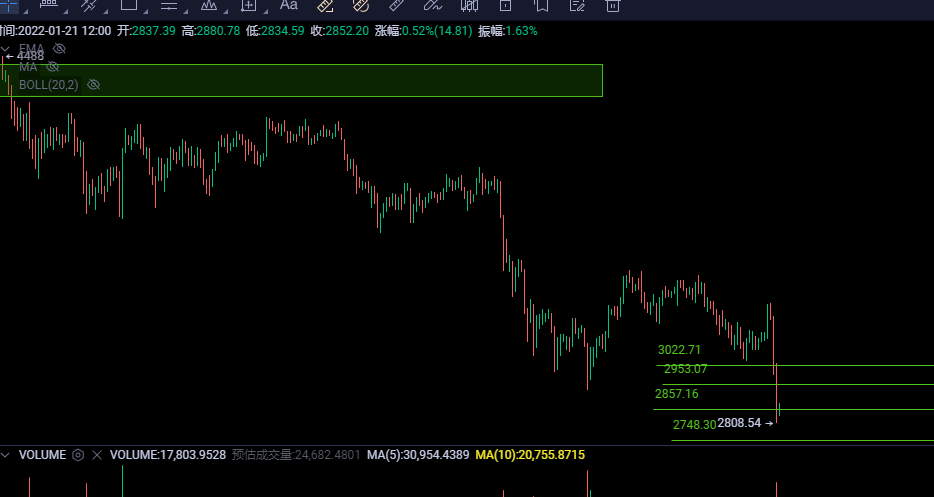Select the rectangle shape drawing tool

point(129,5)
